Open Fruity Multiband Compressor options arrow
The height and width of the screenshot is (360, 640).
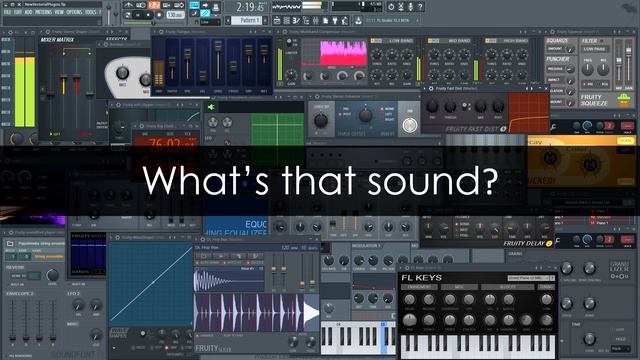277,31
